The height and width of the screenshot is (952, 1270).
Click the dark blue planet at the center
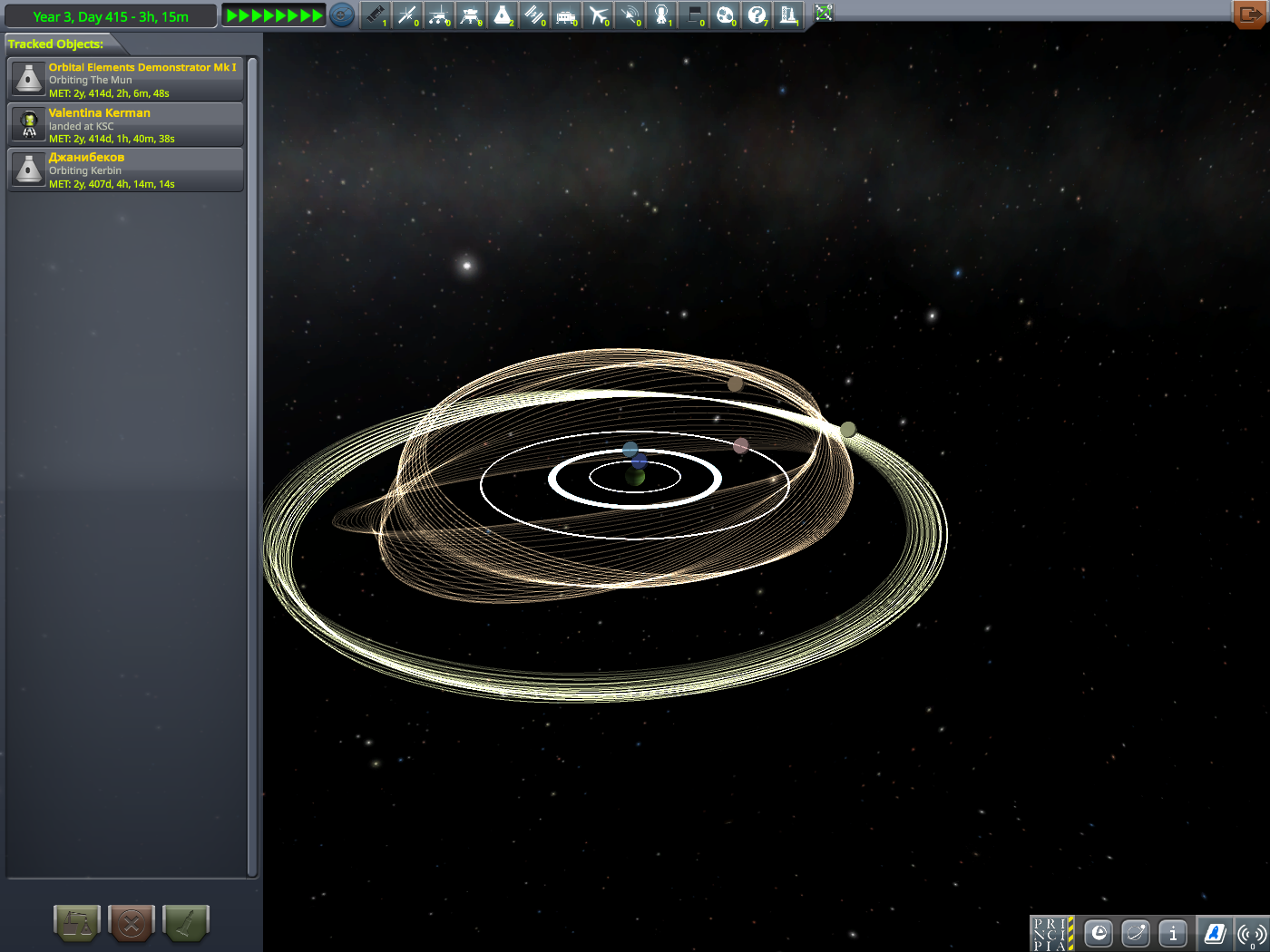(x=639, y=461)
